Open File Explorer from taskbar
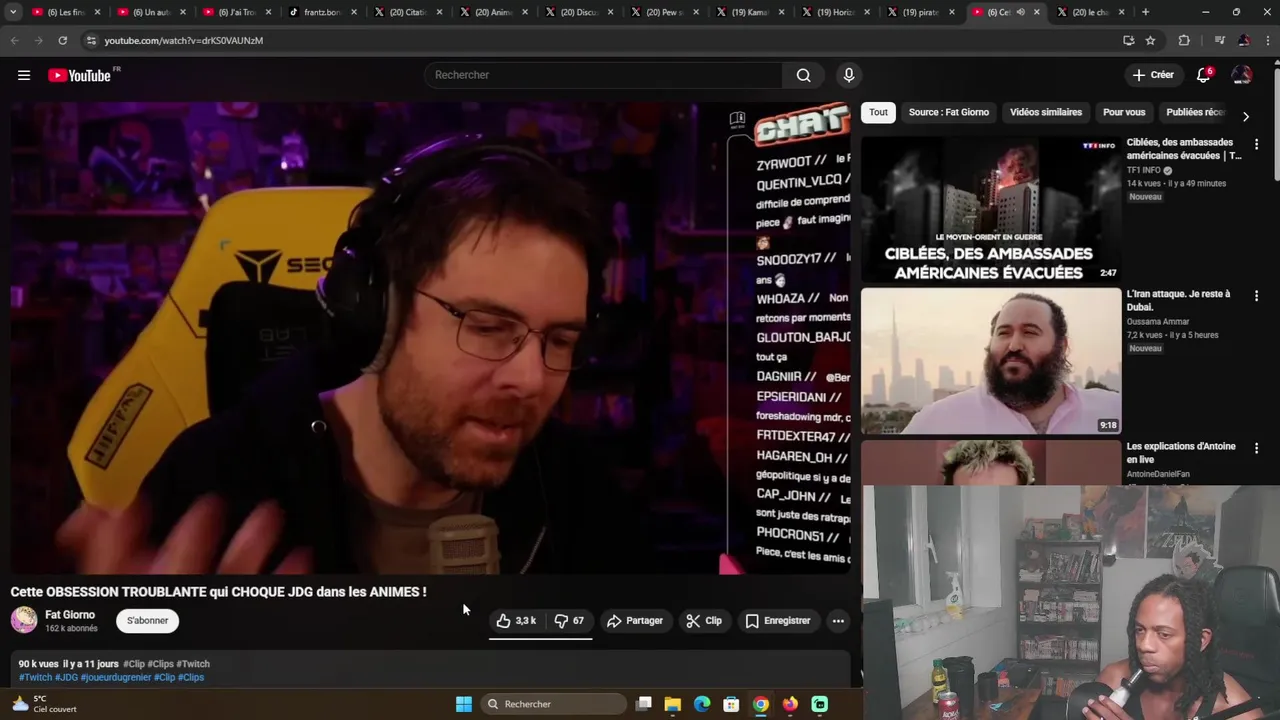The width and height of the screenshot is (1280, 720). click(673, 704)
